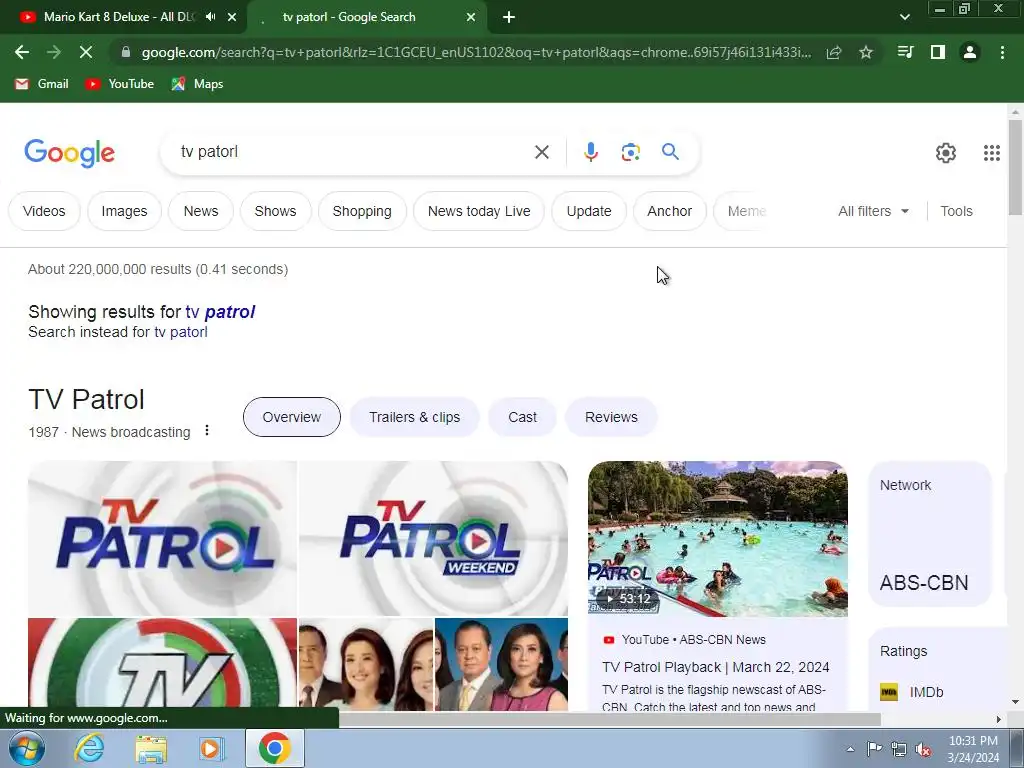The image size is (1024, 768).
Task: Click the magnifier search button
Action: (x=671, y=152)
